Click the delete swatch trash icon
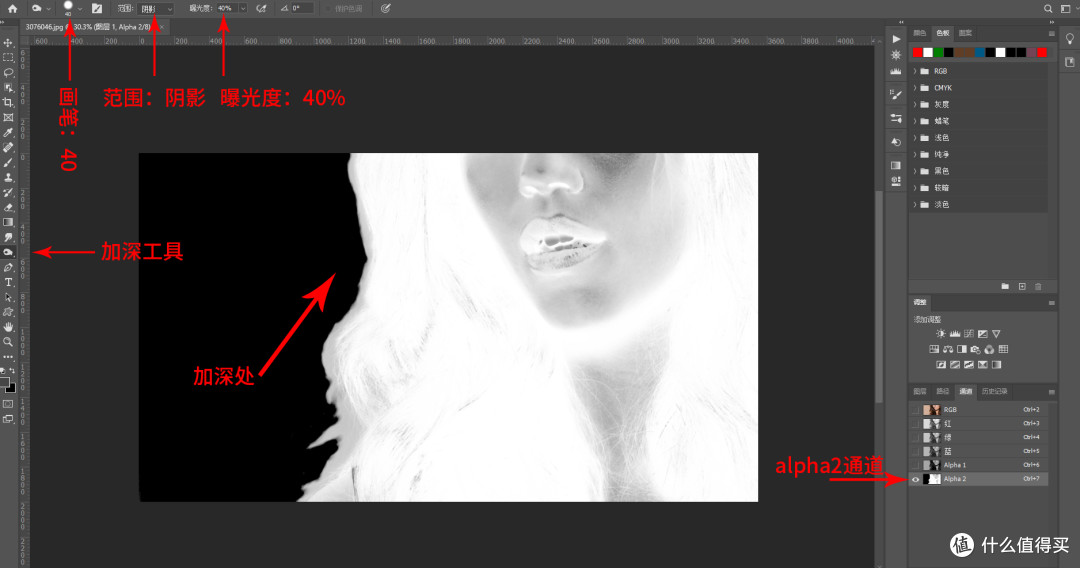This screenshot has height=568, width=1080. (1037, 286)
